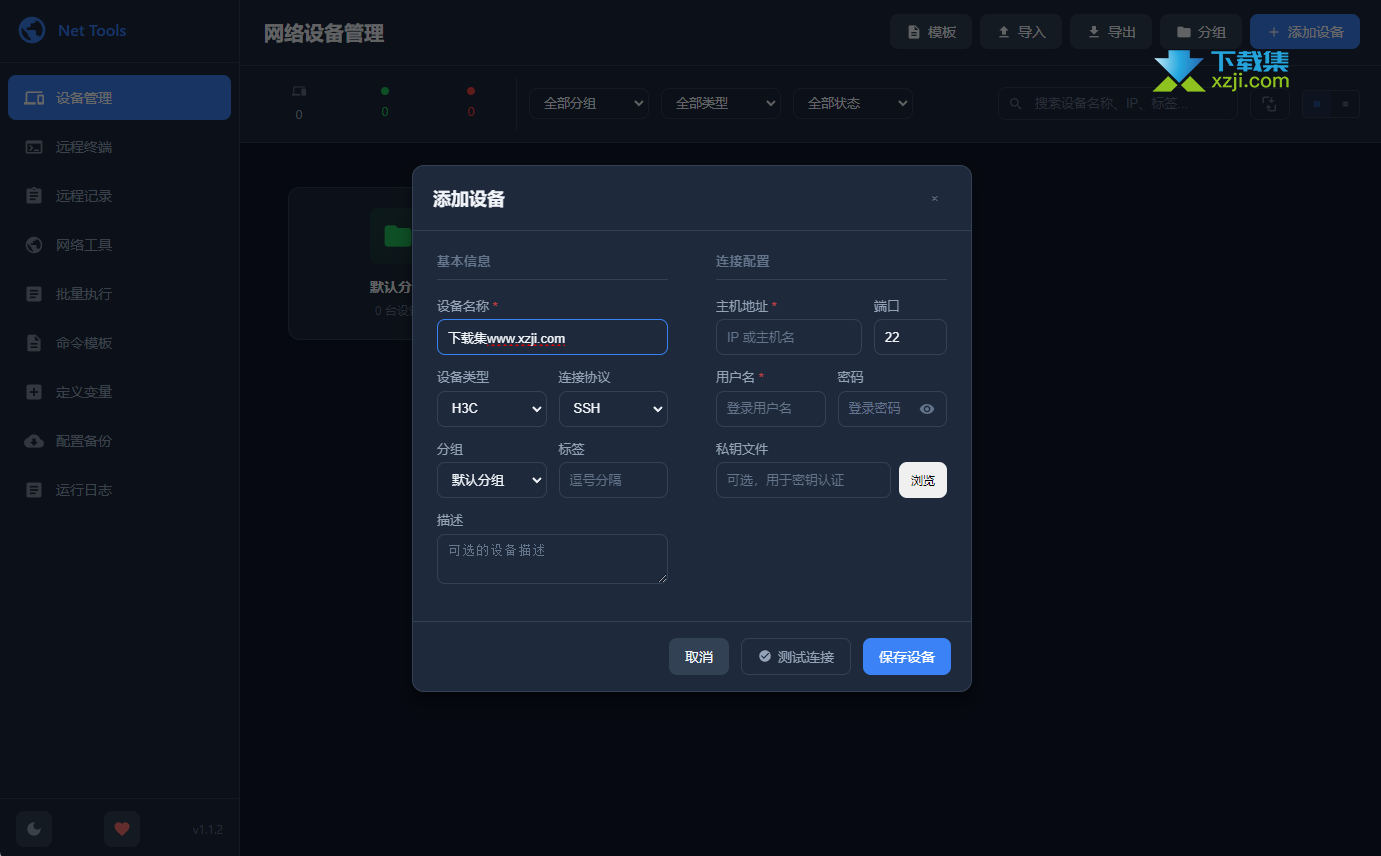1381x856 pixels.
Task: Click the heart icon in sidebar footer
Action: click(x=122, y=829)
